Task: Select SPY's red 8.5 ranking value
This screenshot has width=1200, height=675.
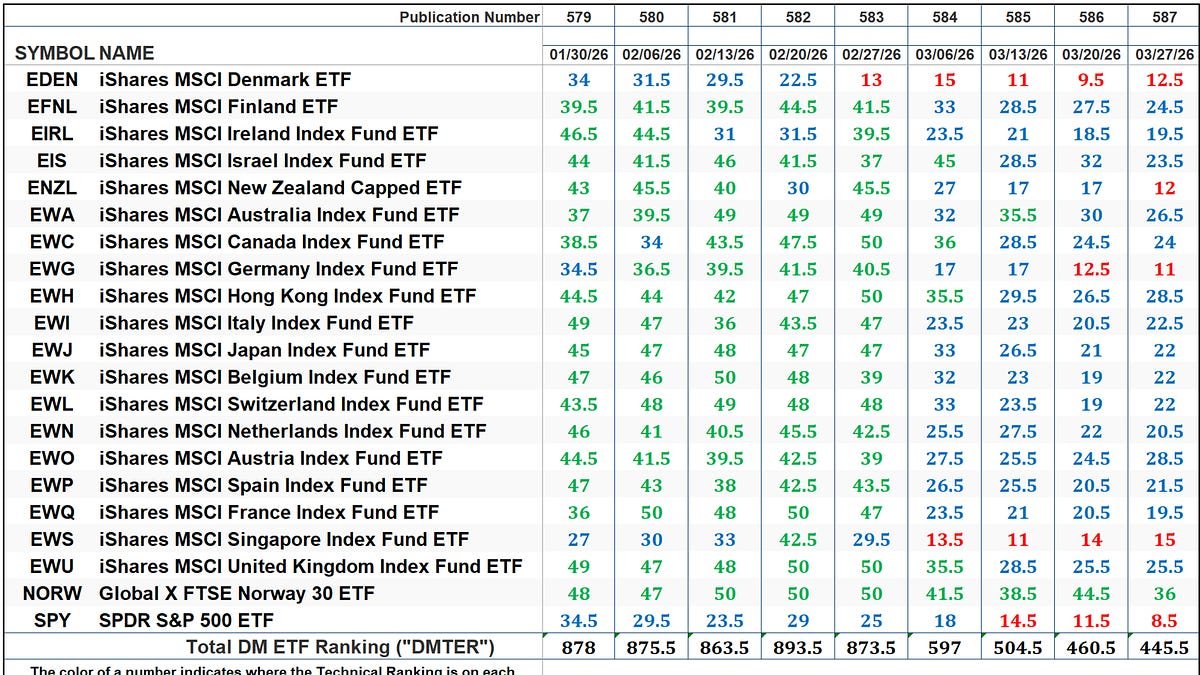Action: tap(1164, 620)
